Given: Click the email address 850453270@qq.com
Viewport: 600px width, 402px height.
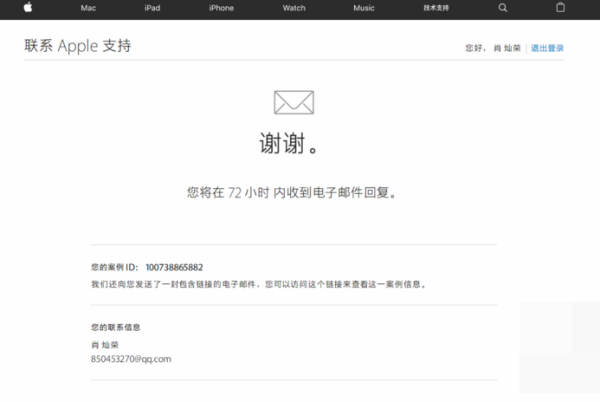Looking at the screenshot, I should point(131,359).
